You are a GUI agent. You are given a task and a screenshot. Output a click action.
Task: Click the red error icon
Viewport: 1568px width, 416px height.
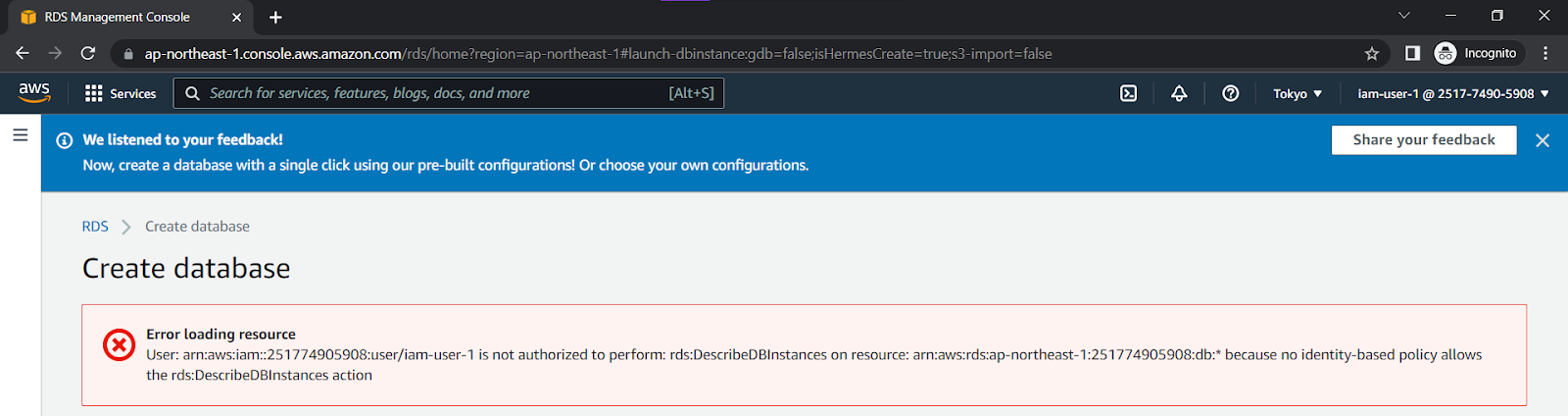(120, 344)
